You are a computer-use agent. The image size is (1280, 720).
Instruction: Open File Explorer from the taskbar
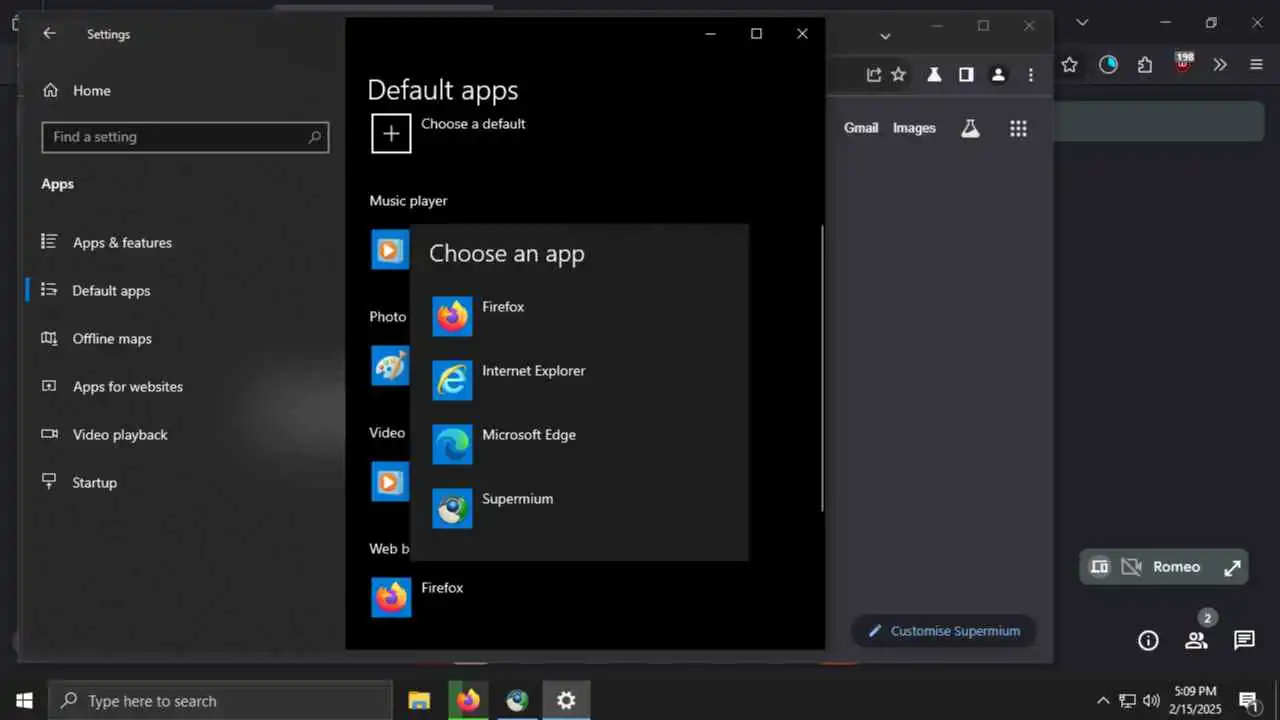click(419, 701)
